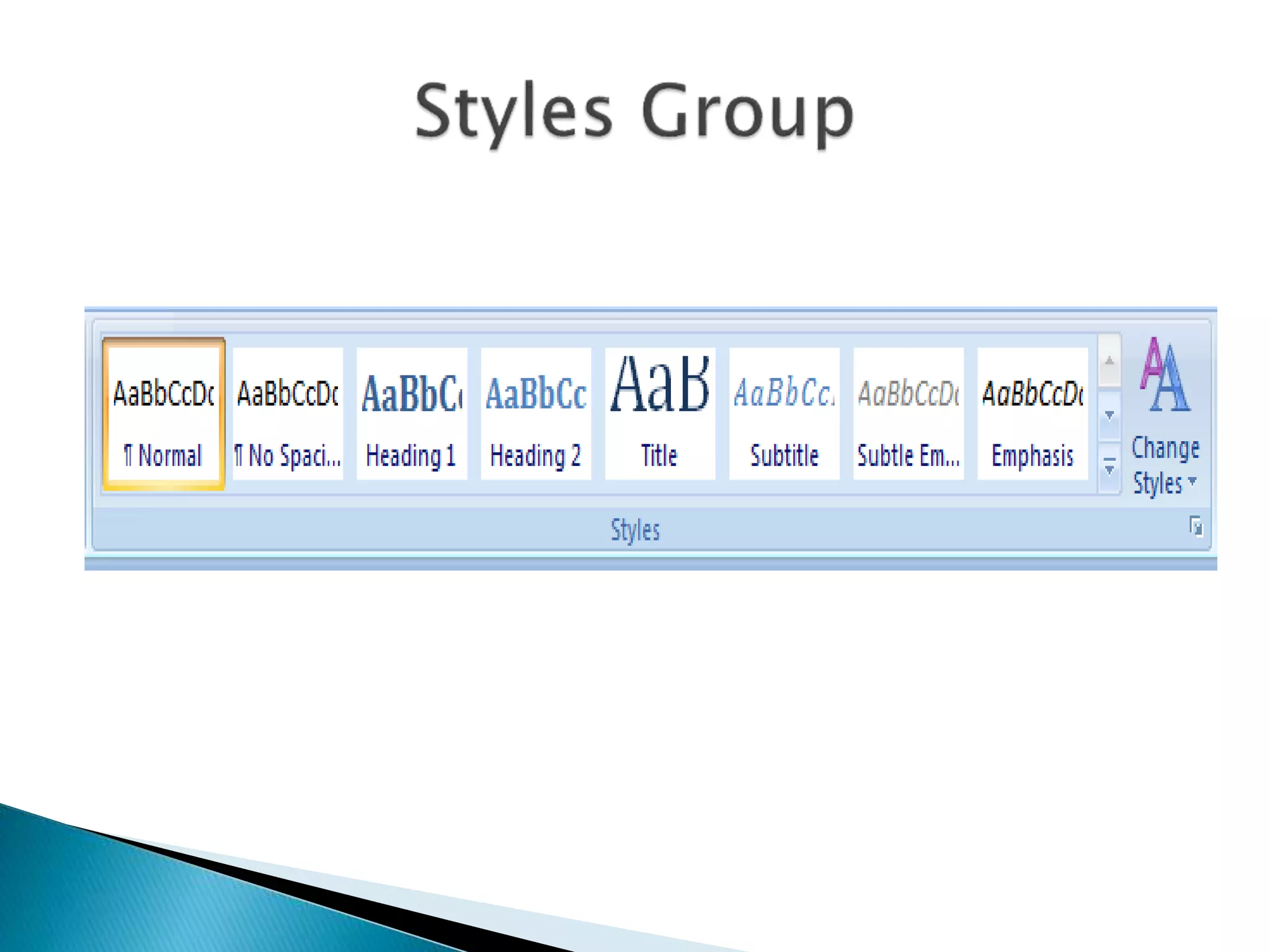The width and height of the screenshot is (1270, 952).
Task: Pick the Subtle Emphasis style
Action: pos(908,413)
